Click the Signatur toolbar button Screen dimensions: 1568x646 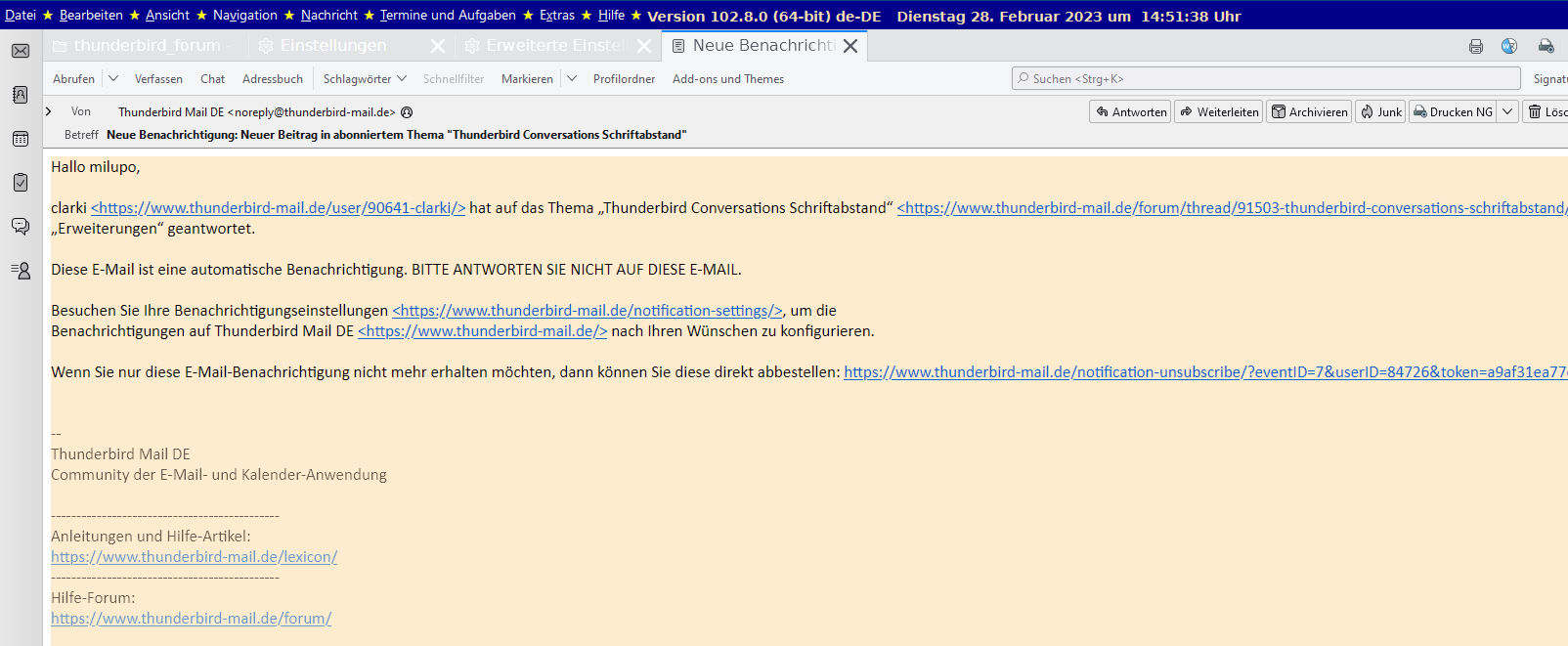coord(1549,79)
